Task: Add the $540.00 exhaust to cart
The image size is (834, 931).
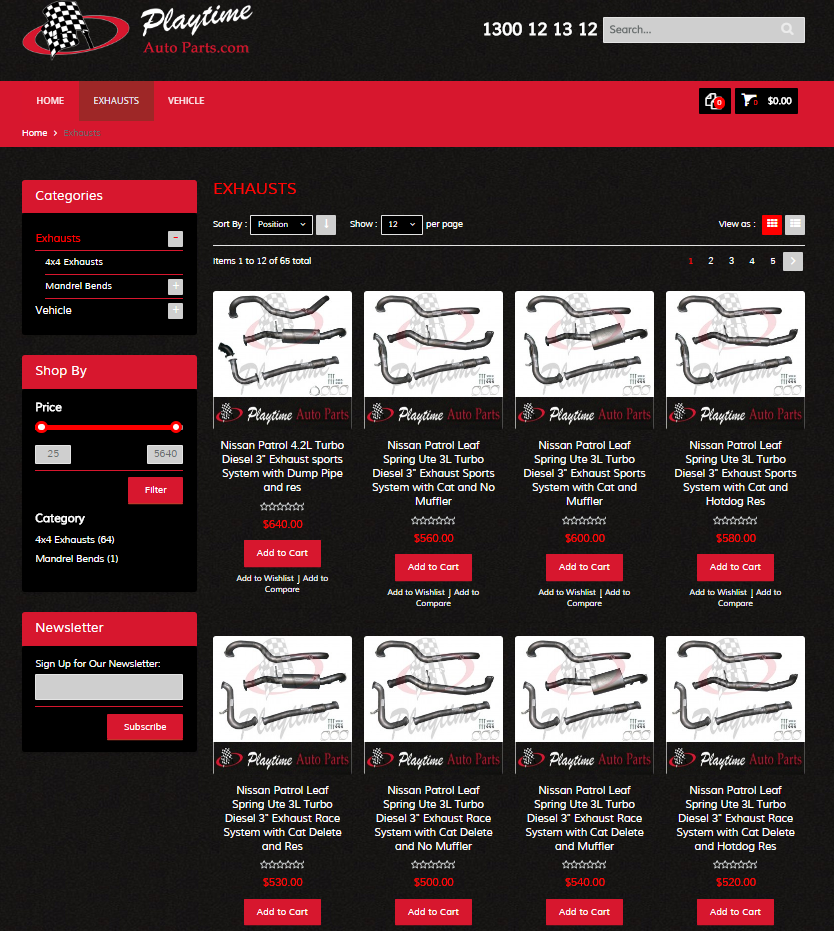Action: tap(585, 912)
